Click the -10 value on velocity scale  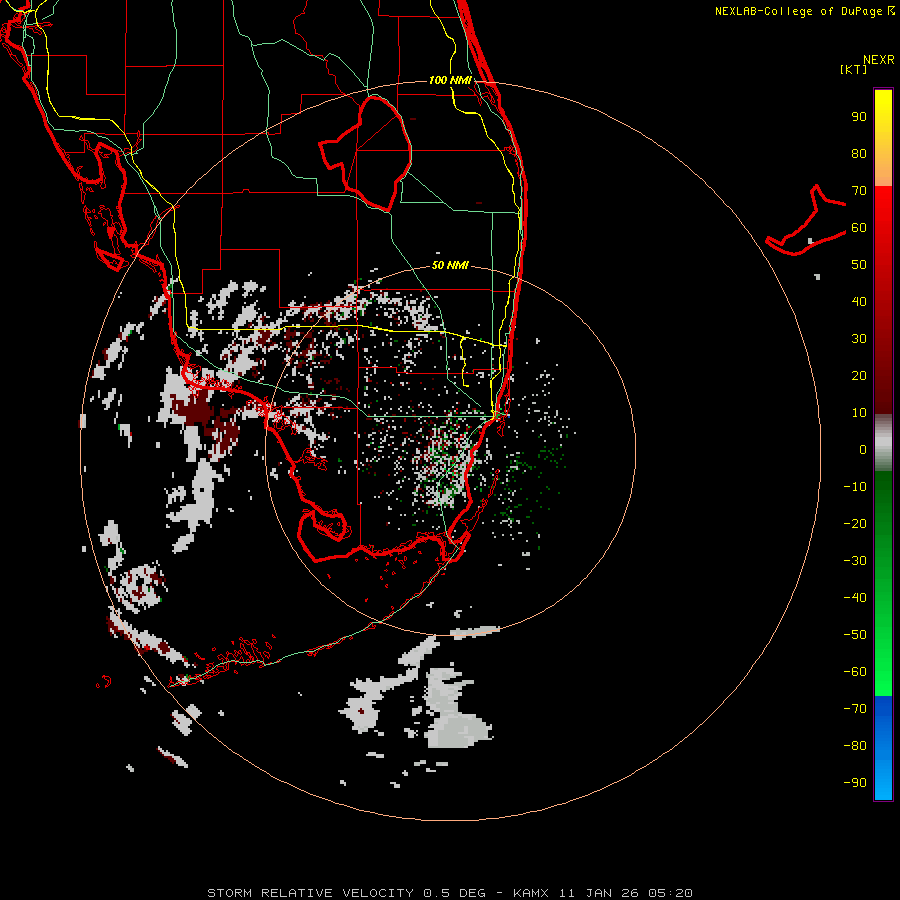point(855,487)
